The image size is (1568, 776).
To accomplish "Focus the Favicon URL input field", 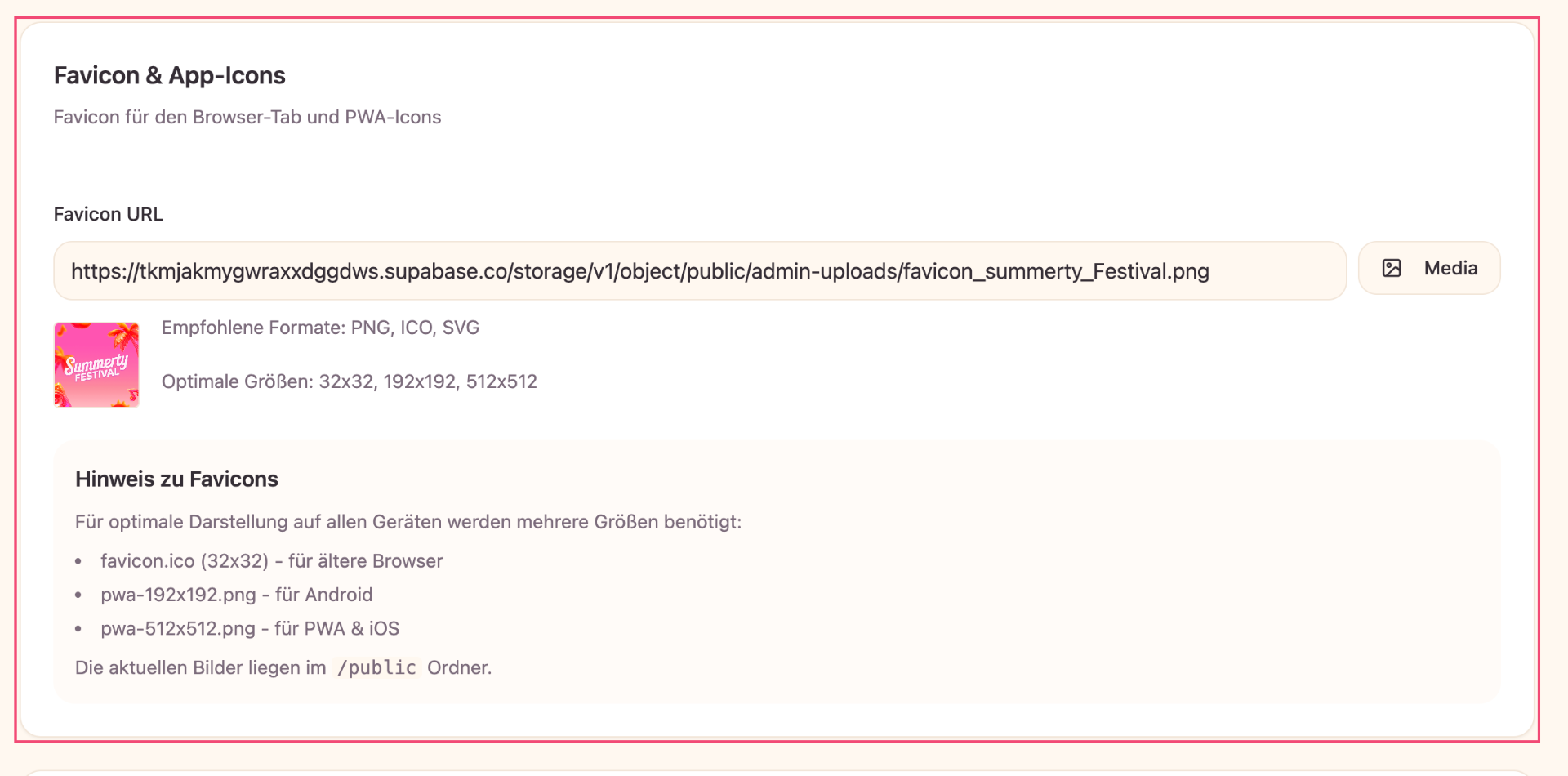I will point(699,271).
